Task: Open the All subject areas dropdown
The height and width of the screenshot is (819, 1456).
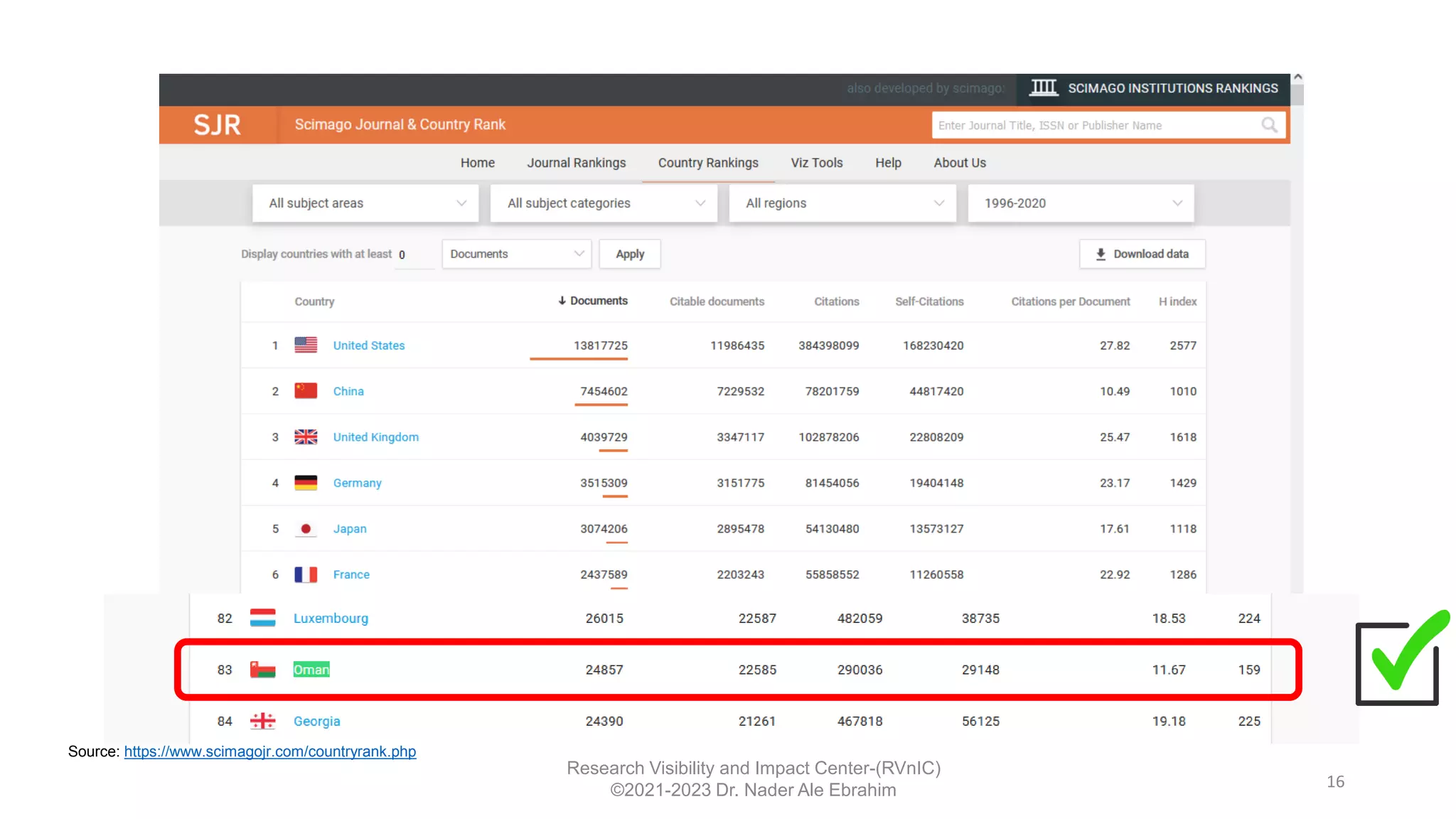Action: click(366, 203)
